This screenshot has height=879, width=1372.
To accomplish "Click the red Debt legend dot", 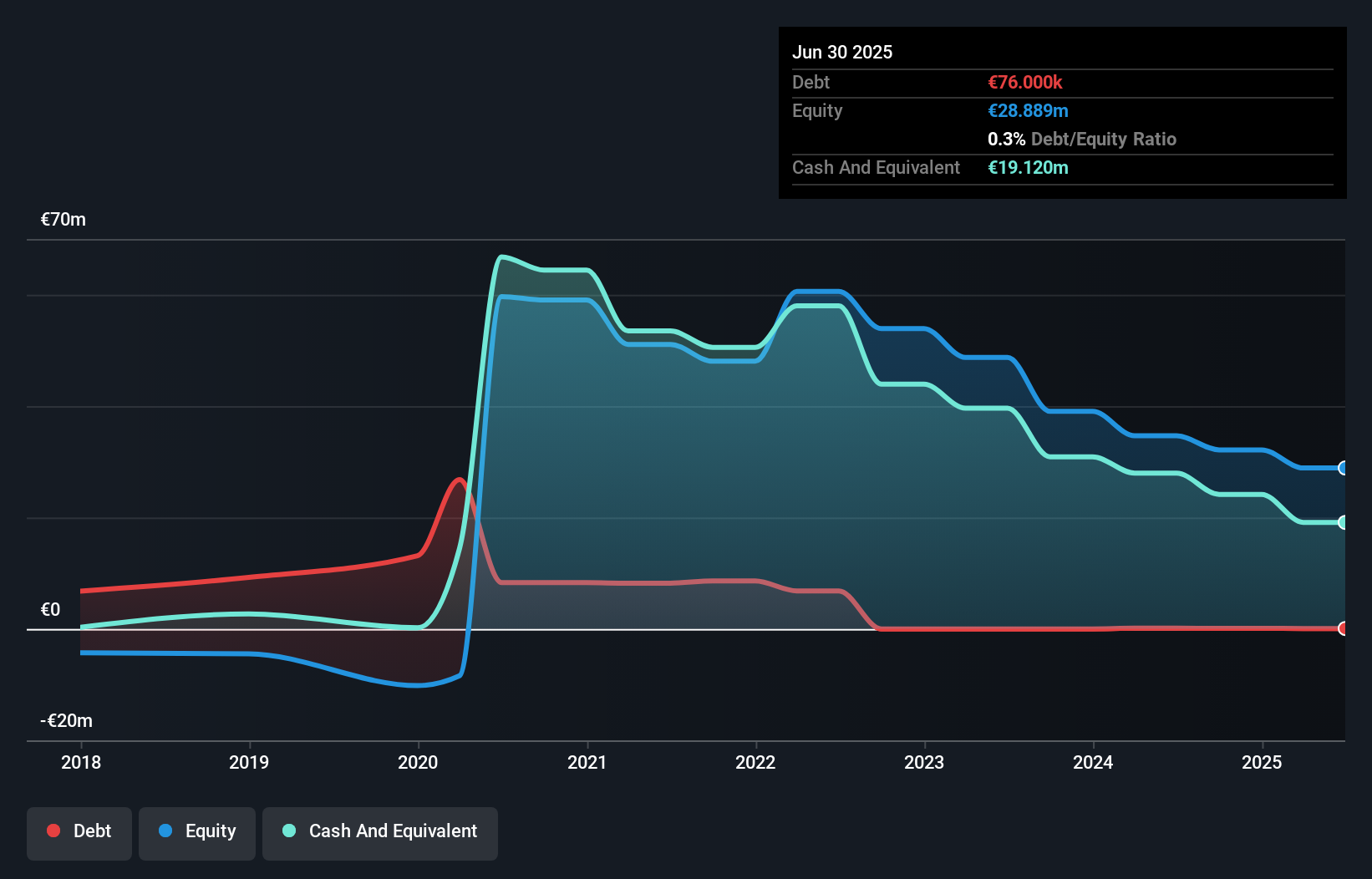I will [53, 831].
